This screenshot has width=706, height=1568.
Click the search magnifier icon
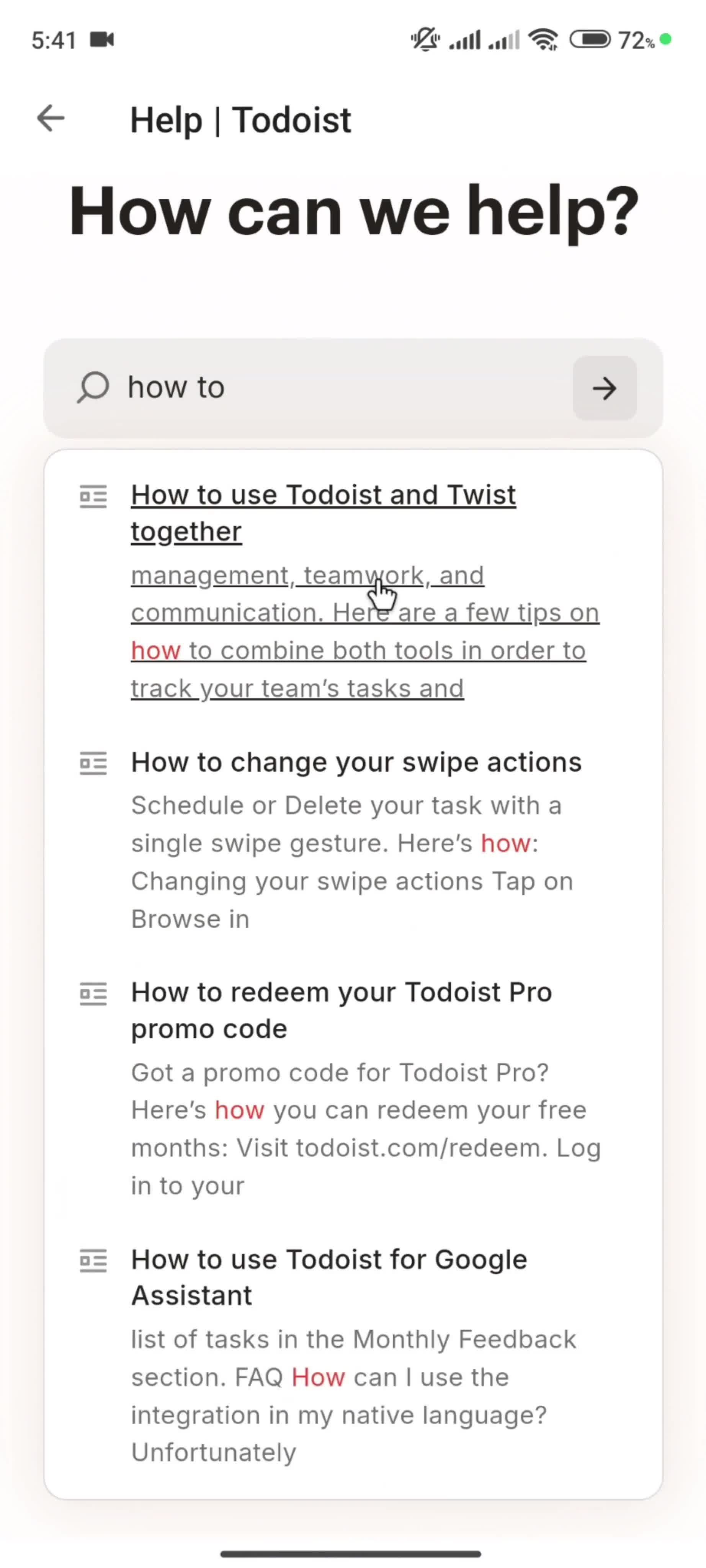(93, 388)
